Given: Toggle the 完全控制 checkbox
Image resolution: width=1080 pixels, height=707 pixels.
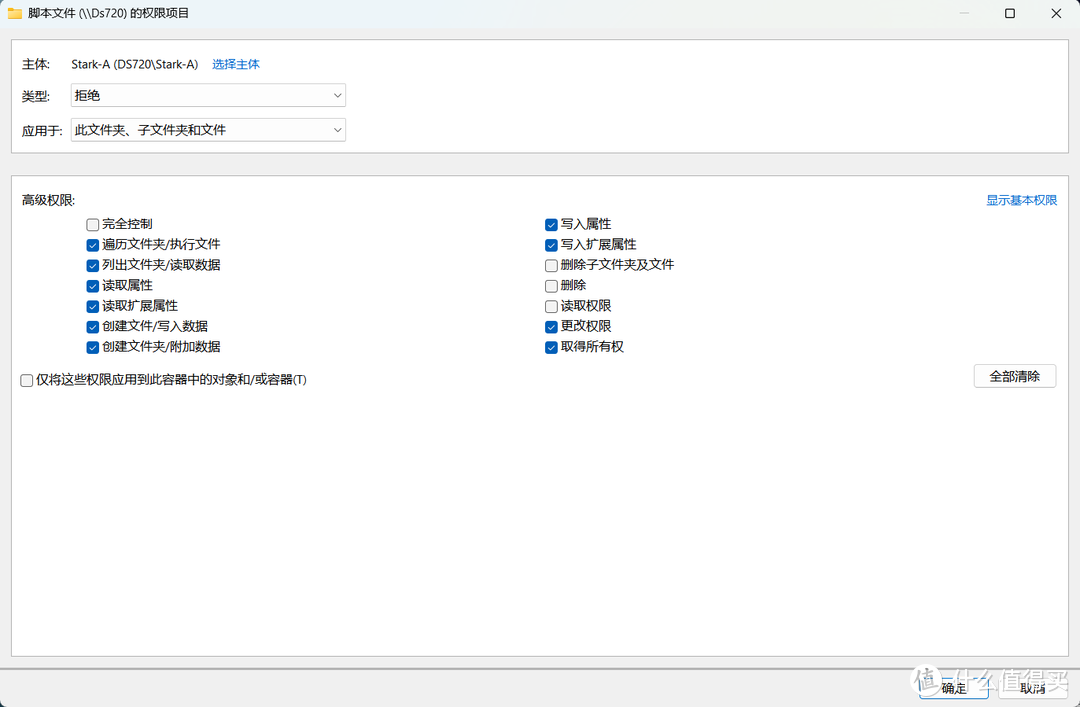Looking at the screenshot, I should pos(93,225).
